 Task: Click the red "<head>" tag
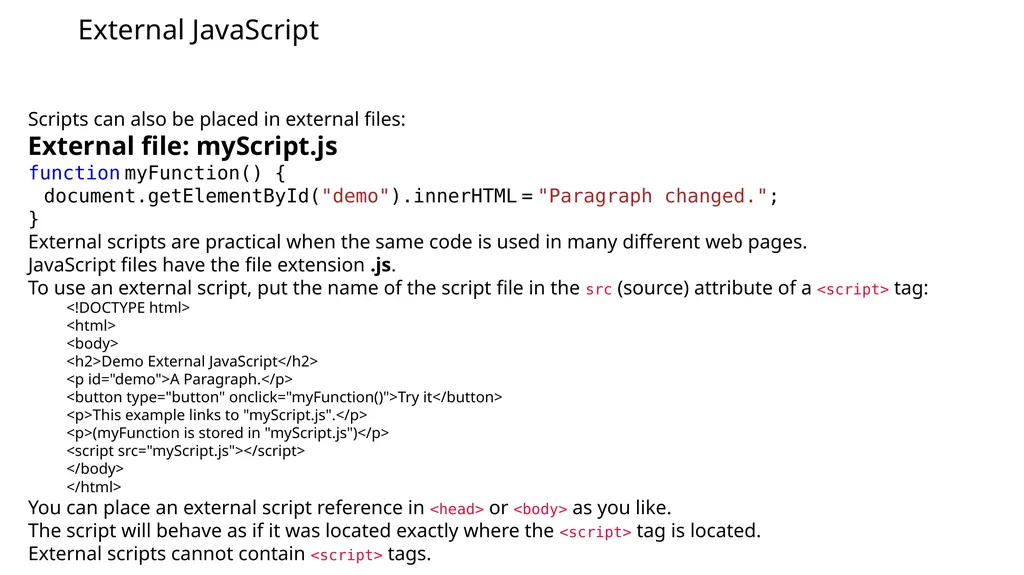point(456,509)
